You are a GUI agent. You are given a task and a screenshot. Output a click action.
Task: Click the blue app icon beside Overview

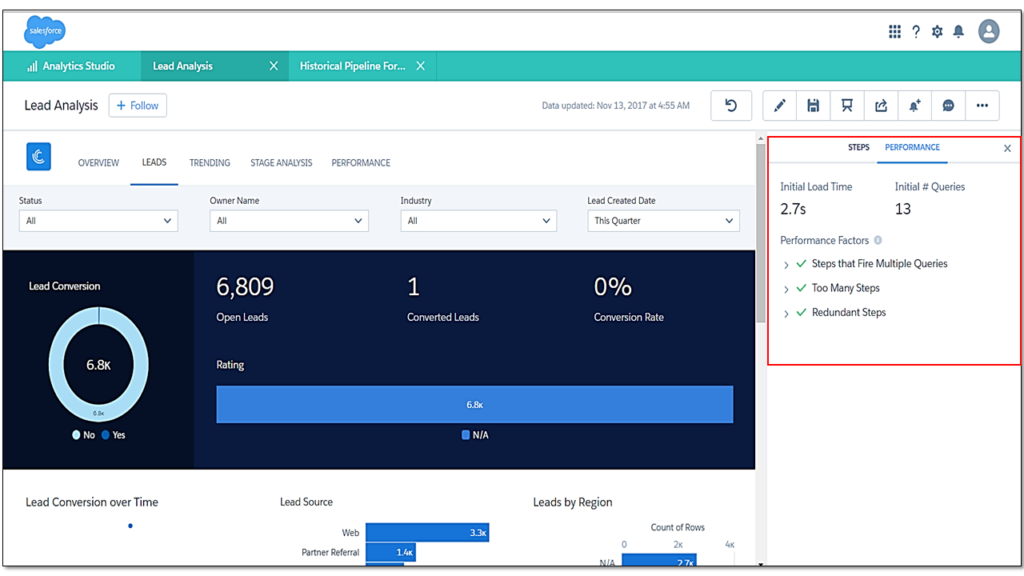click(x=39, y=157)
